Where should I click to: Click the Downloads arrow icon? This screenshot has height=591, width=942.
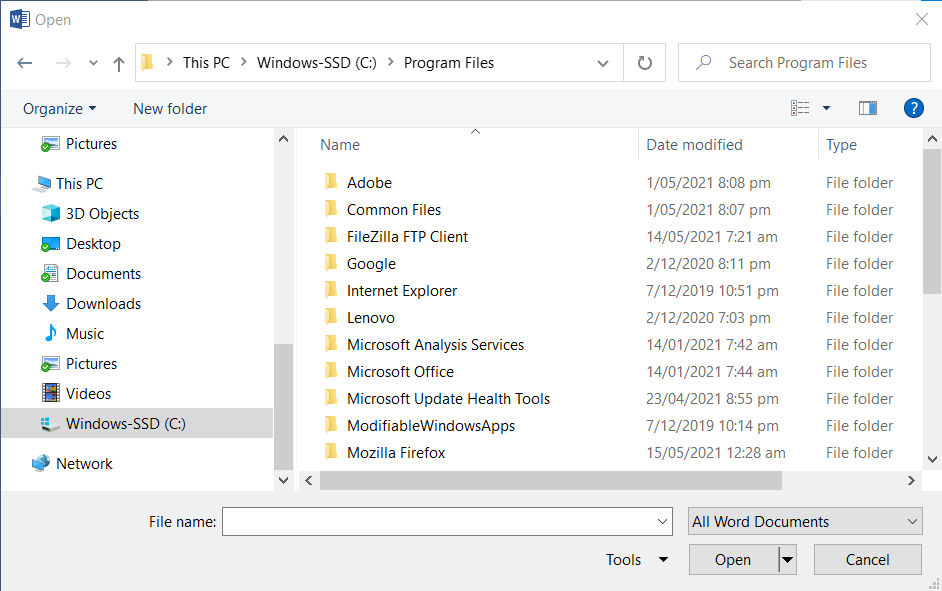tap(50, 303)
